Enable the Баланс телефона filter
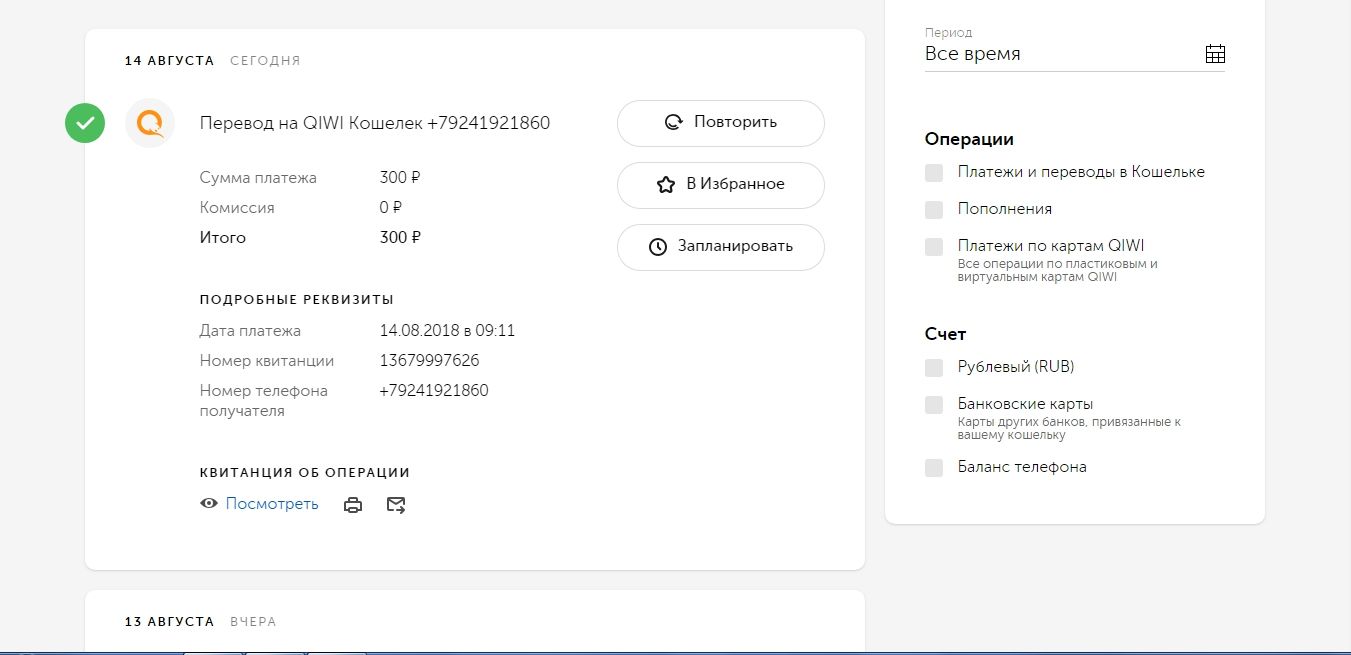This screenshot has width=1351, height=655. click(x=934, y=467)
